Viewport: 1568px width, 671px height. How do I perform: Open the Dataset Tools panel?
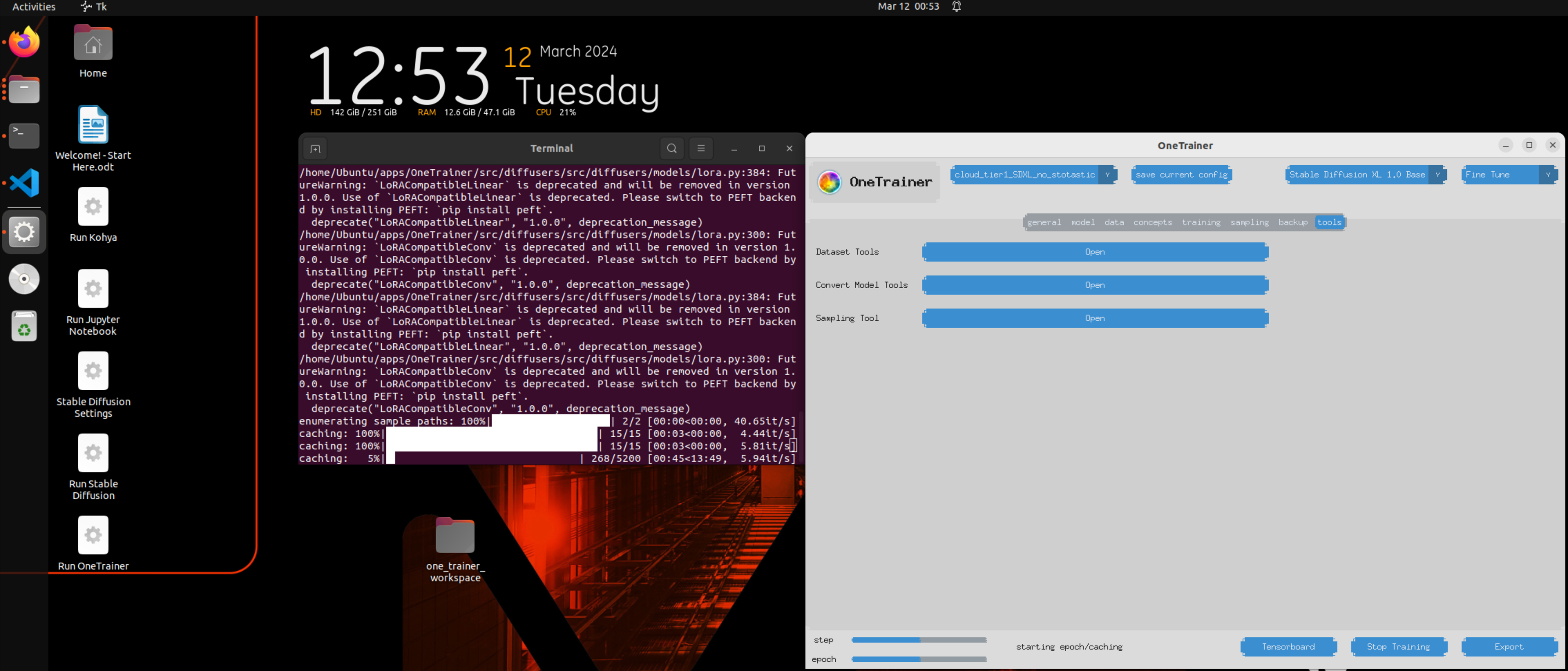1095,252
